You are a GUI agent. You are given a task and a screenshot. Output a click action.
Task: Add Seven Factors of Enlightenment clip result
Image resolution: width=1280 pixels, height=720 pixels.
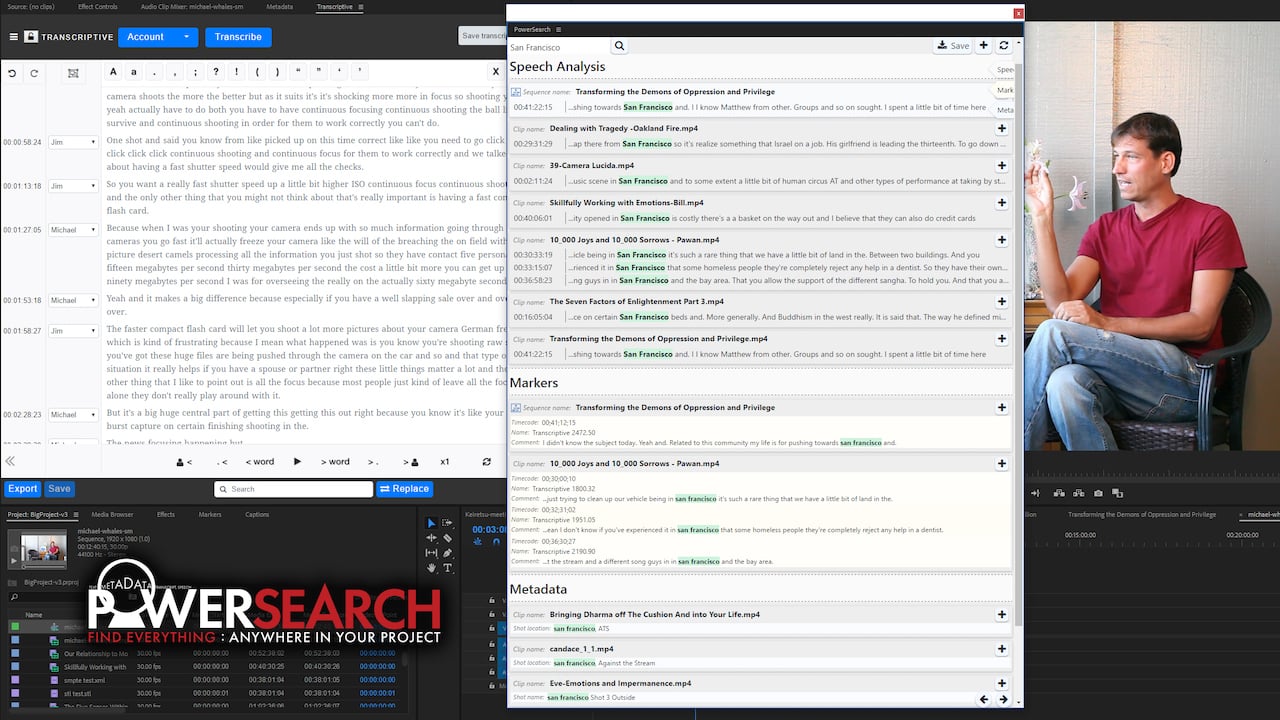[x=1002, y=302]
